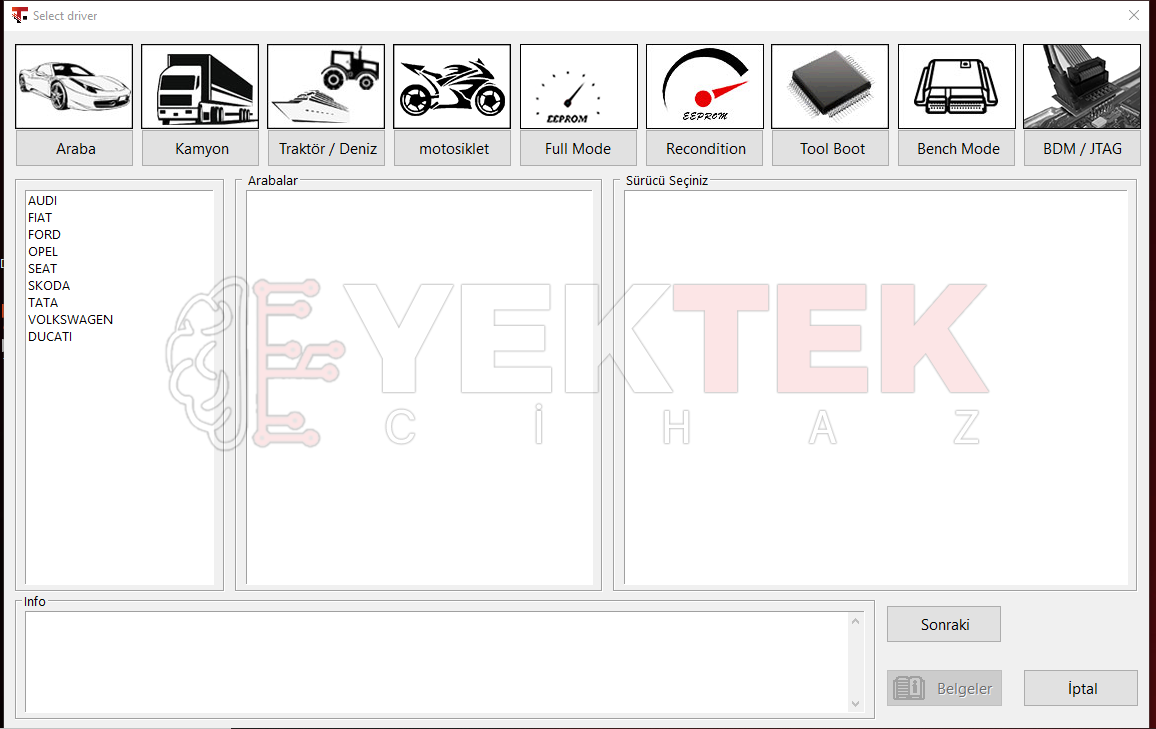Choose VOLKSWAGEN from the brand list
The height and width of the screenshot is (729, 1156).
[71, 319]
